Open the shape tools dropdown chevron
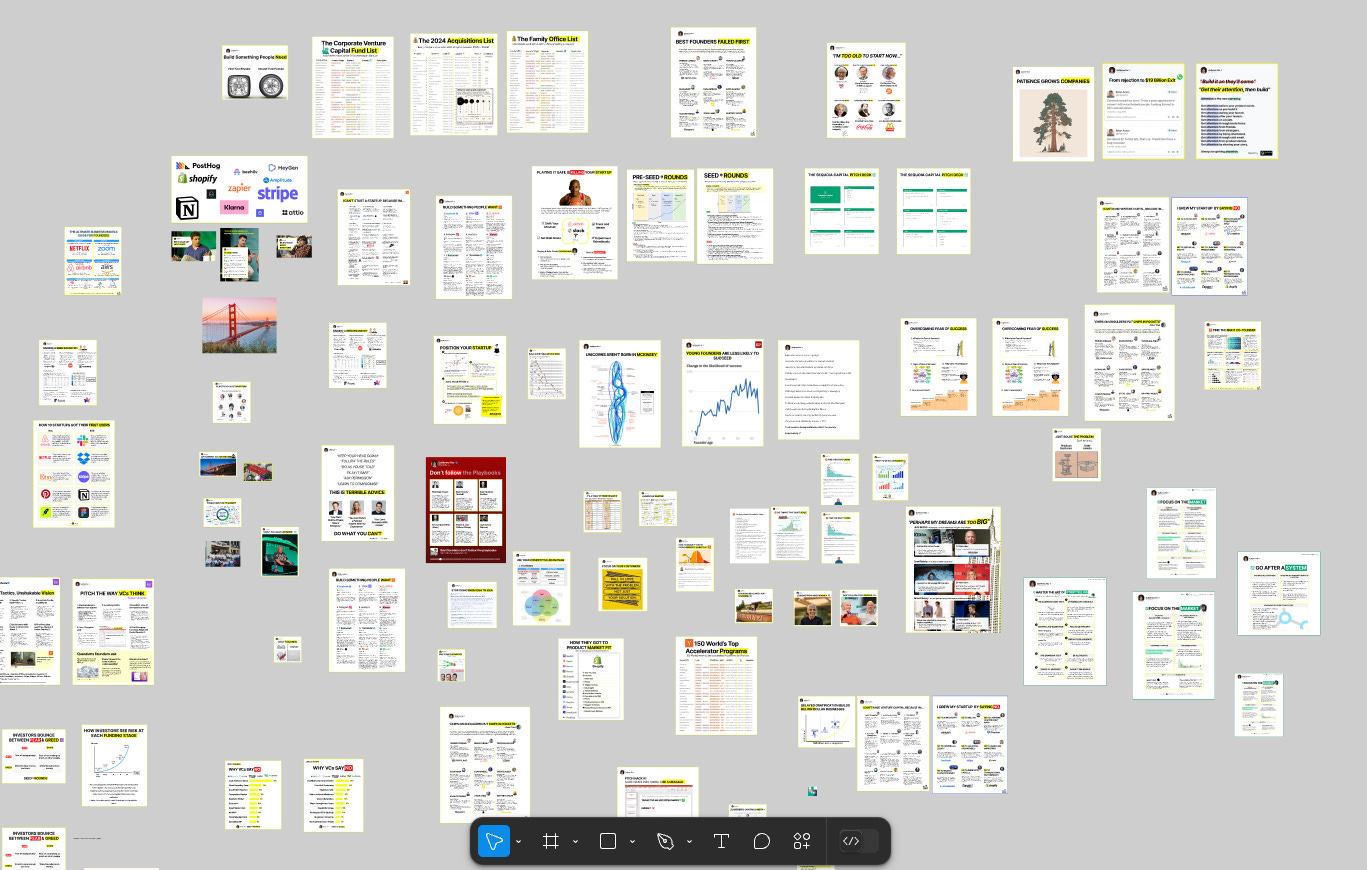The height and width of the screenshot is (870, 1367). (632, 842)
